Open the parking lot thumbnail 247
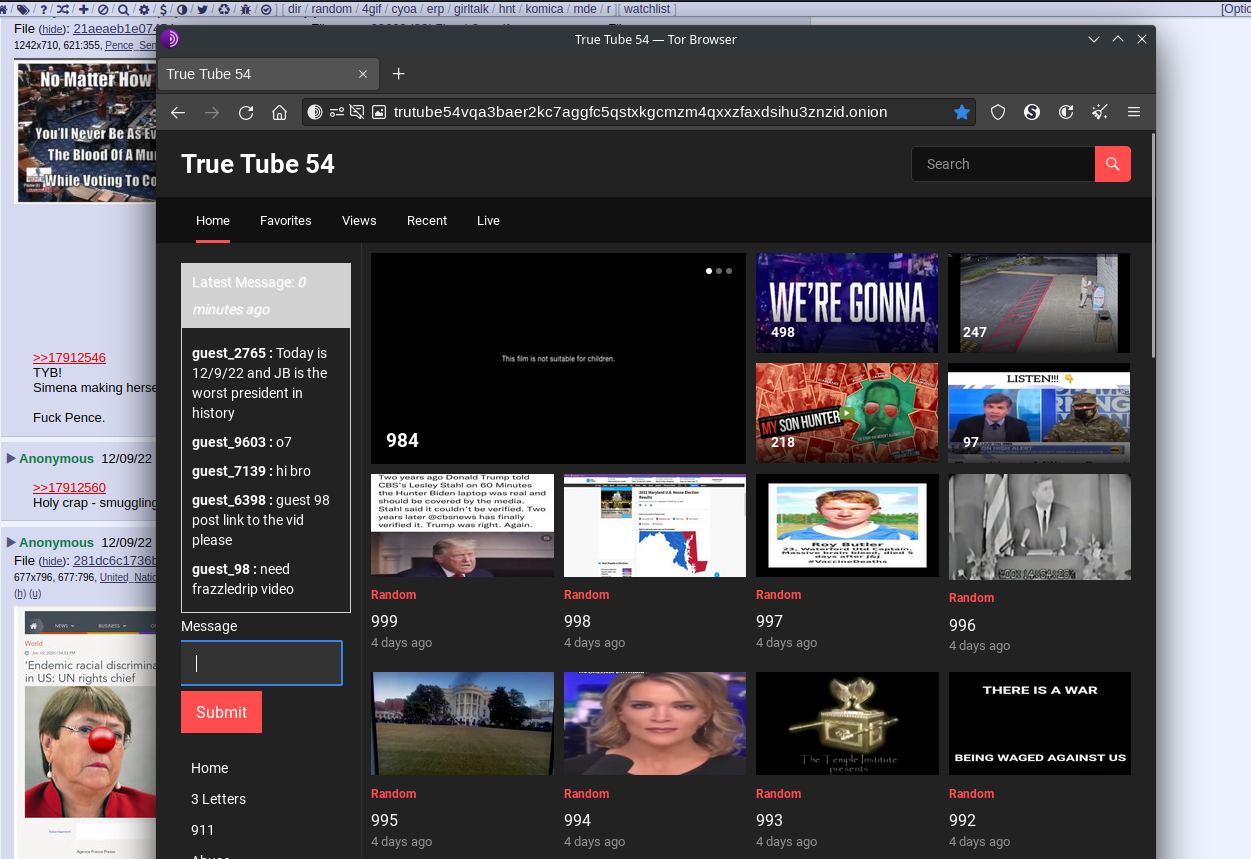This screenshot has width=1251, height=859. [1039, 303]
